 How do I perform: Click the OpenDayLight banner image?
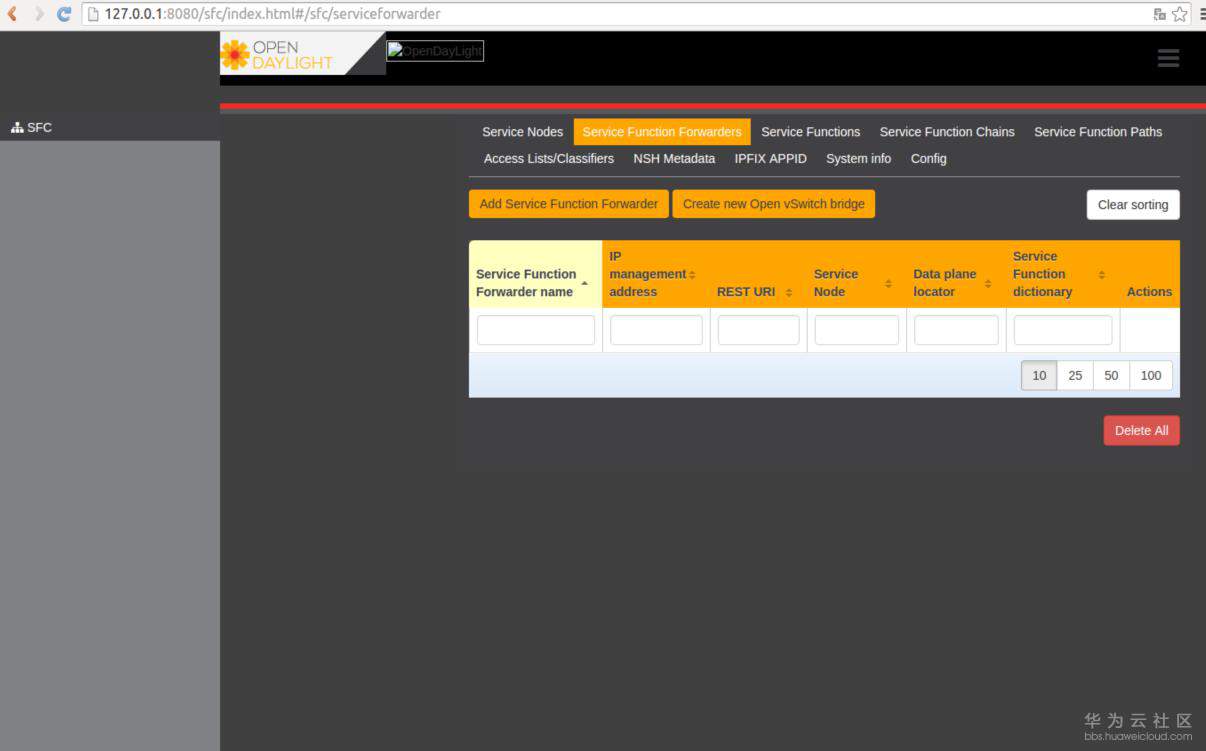[x=434, y=50]
